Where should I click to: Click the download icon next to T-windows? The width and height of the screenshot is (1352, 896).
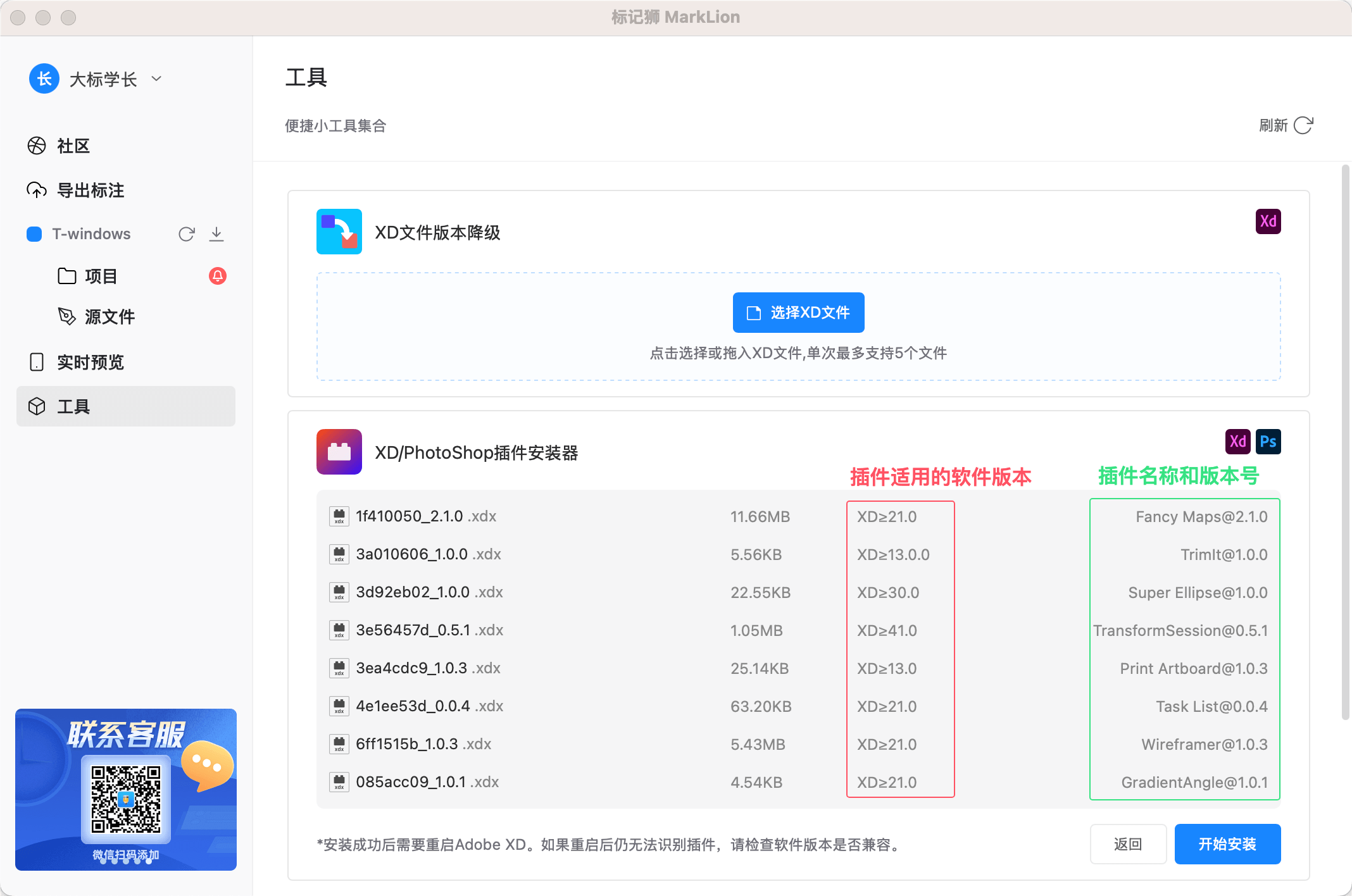(x=217, y=233)
